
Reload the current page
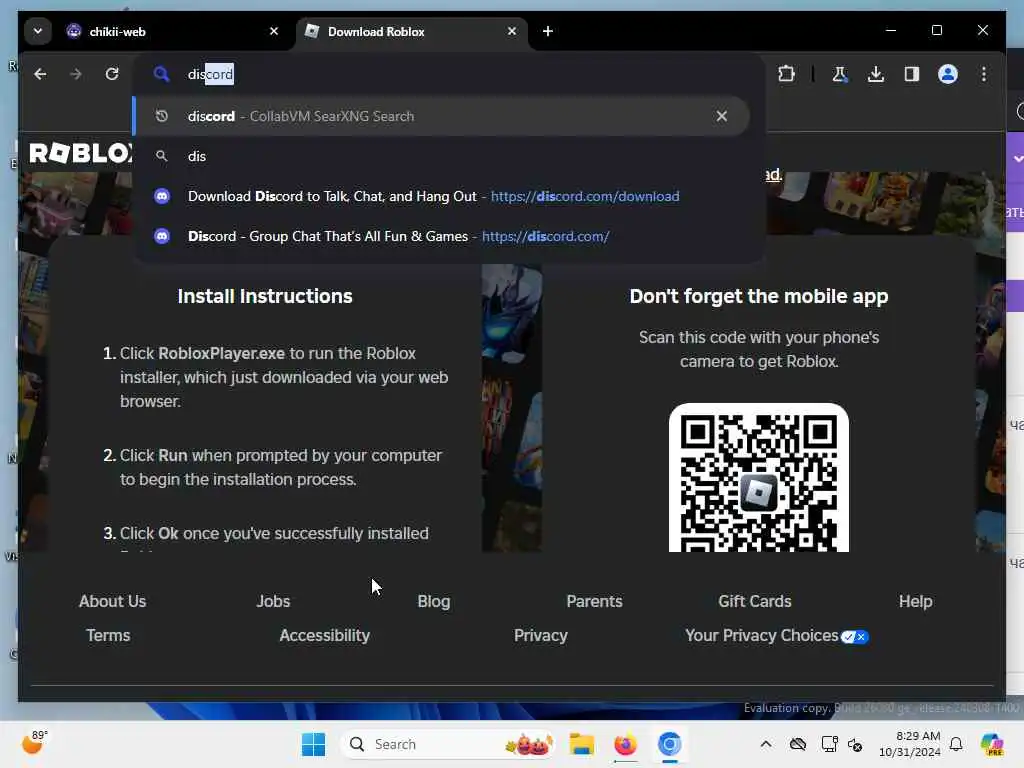[112, 74]
